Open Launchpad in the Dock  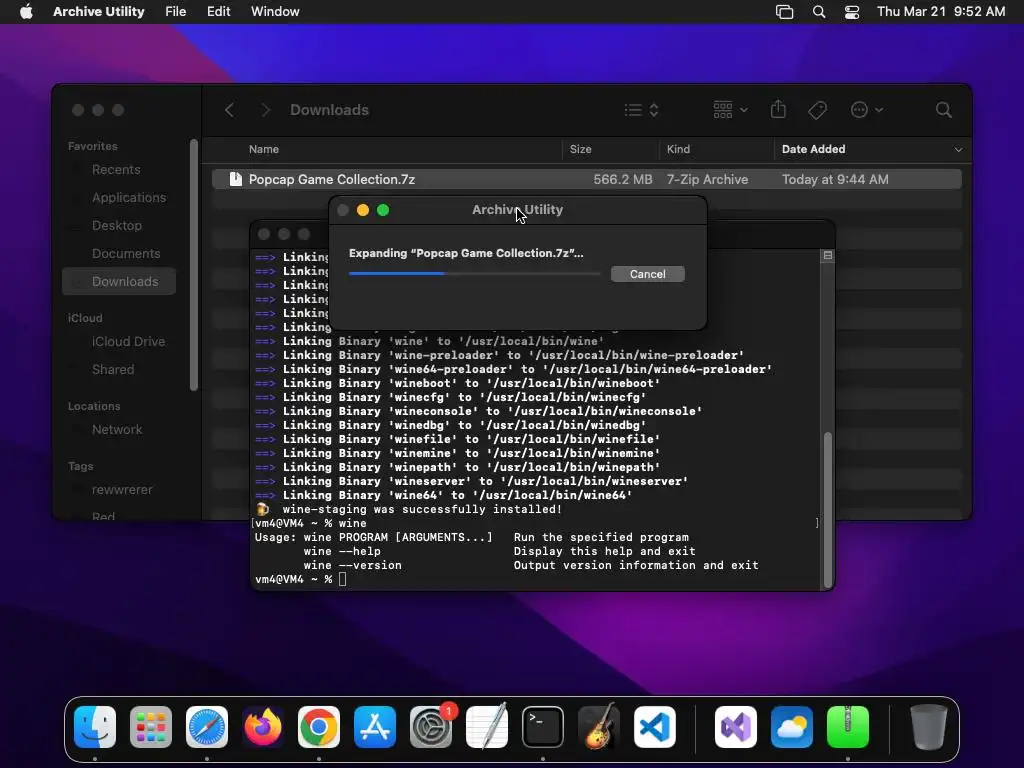tap(151, 727)
